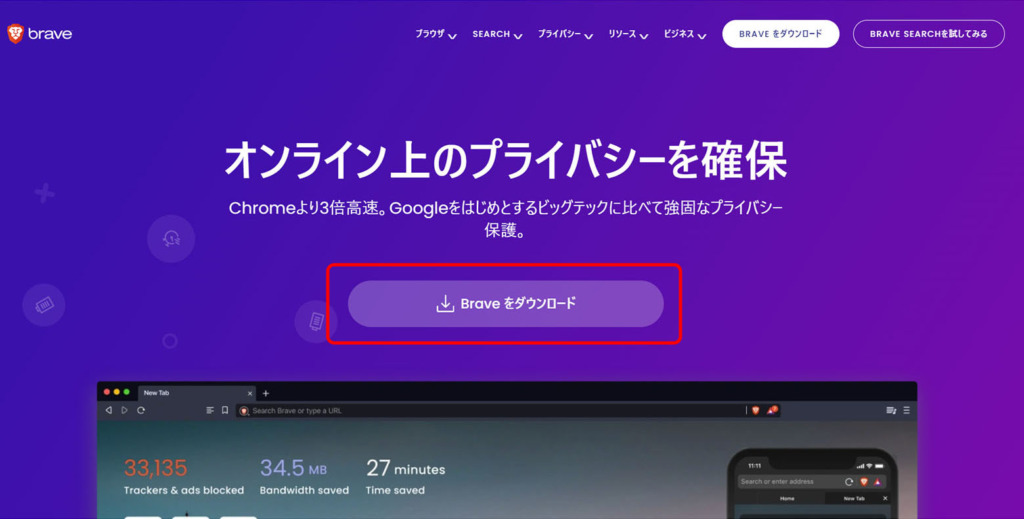Click the reload icon in mockup toolbar
Image resolution: width=1024 pixels, height=519 pixels.
tap(141, 410)
